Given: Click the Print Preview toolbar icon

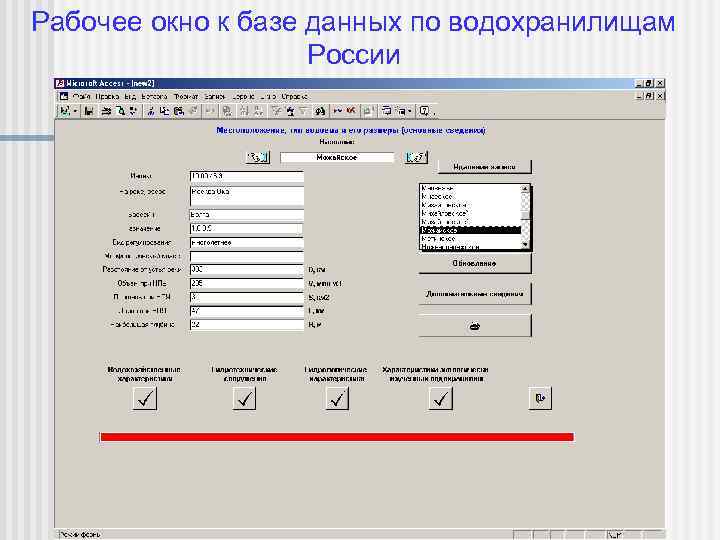Looking at the screenshot, I should pyautogui.click(x=120, y=111).
